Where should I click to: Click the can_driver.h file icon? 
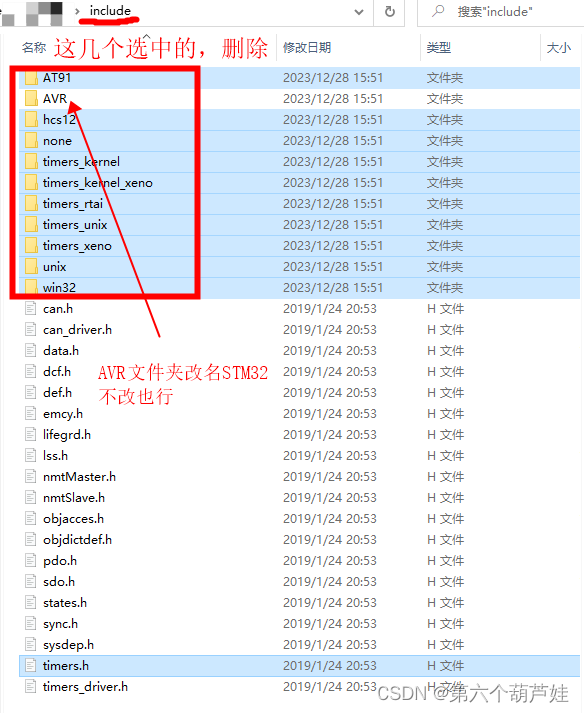point(30,329)
